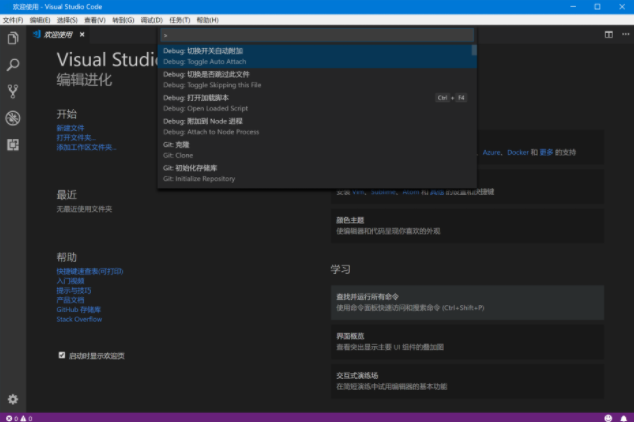Close the 欢迎使用 tab
This screenshot has height=422, width=634.
82,35
